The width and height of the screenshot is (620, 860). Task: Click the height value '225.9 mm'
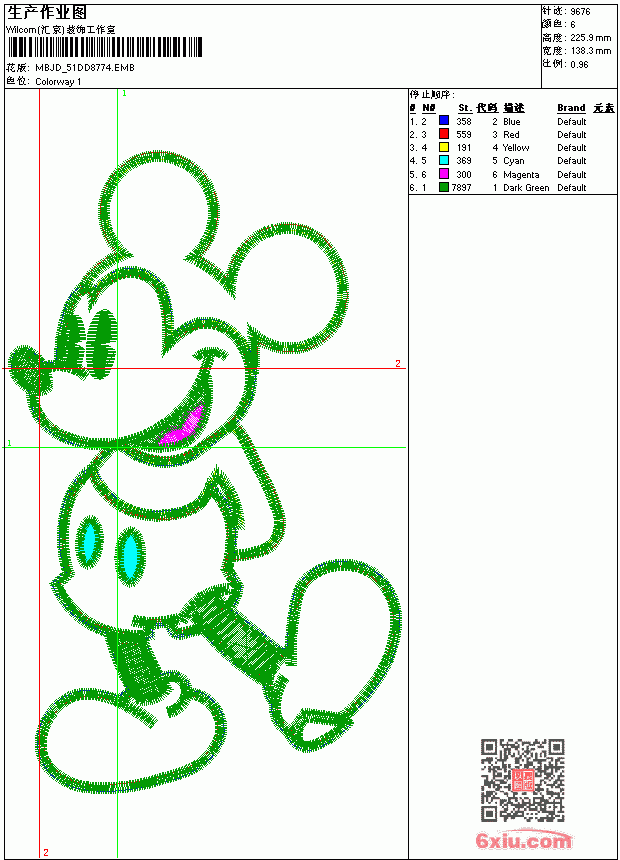[x=590, y=38]
